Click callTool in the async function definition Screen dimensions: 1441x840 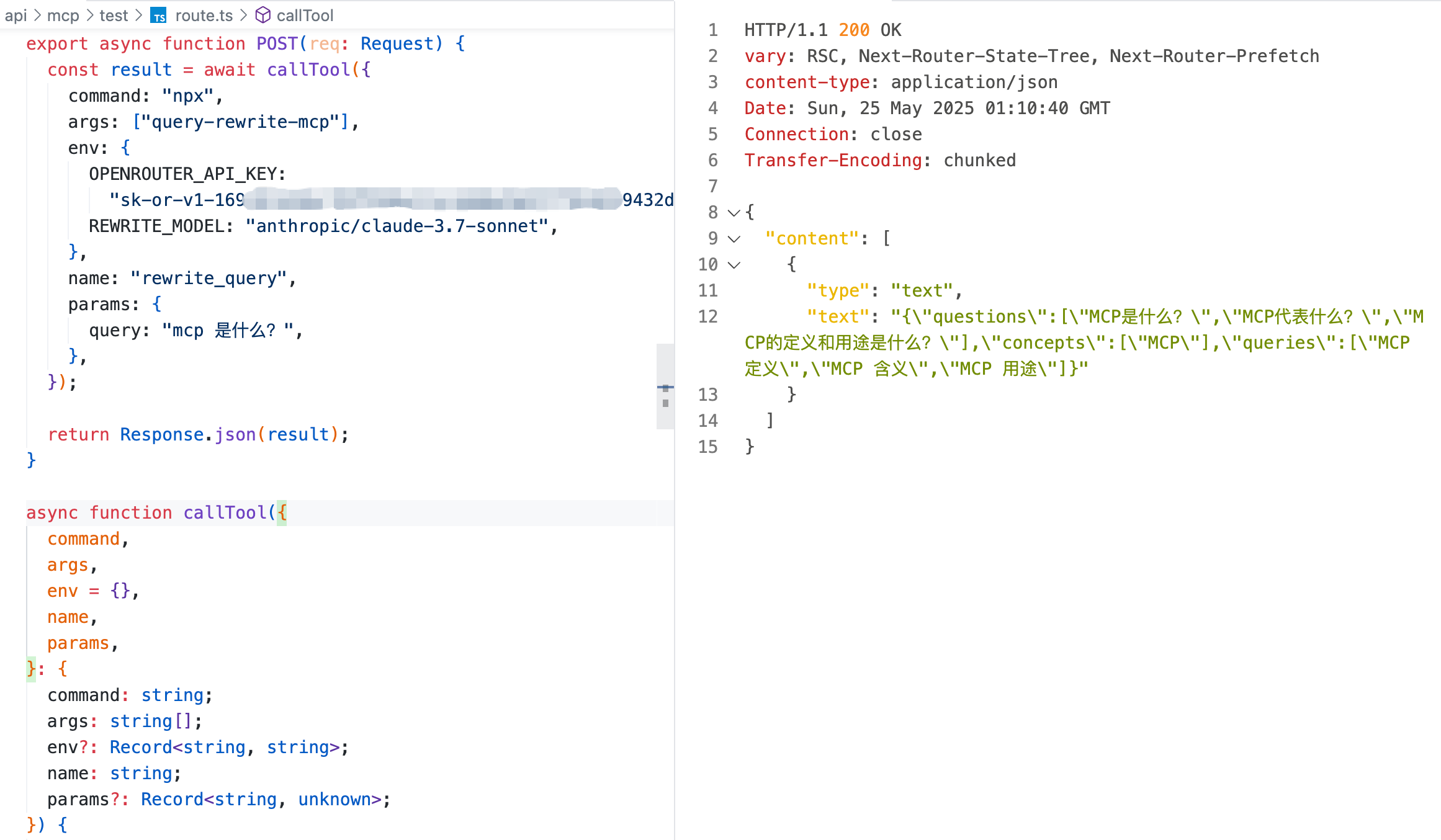(225, 512)
